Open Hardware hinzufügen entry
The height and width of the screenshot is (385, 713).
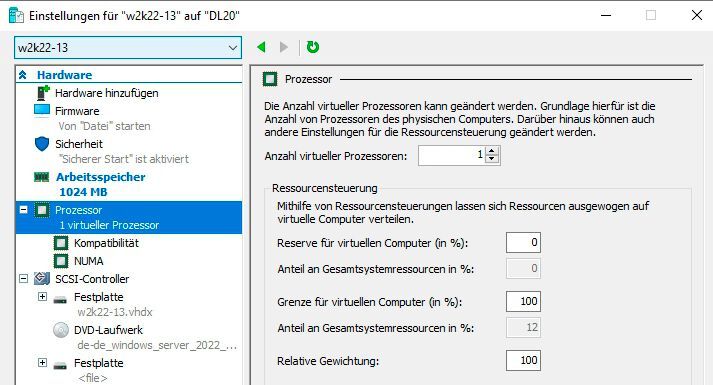tap(106, 93)
